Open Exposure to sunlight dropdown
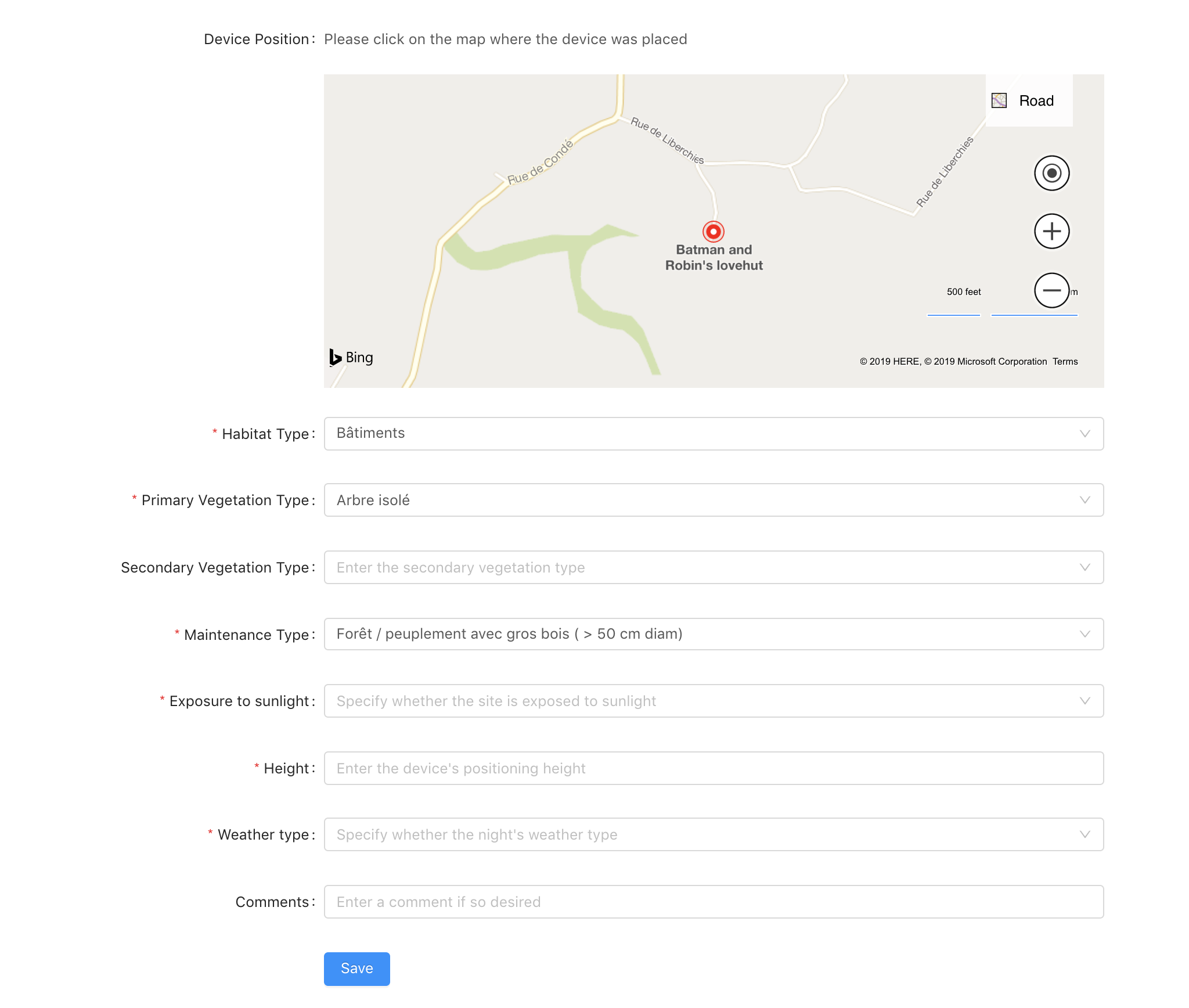The image size is (1189, 1008). point(714,701)
